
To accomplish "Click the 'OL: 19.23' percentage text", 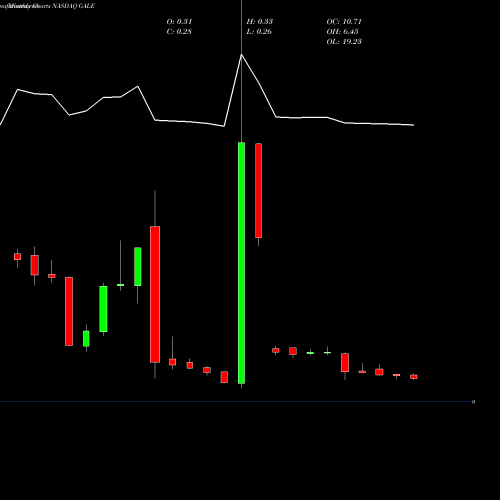I will 344,41.
